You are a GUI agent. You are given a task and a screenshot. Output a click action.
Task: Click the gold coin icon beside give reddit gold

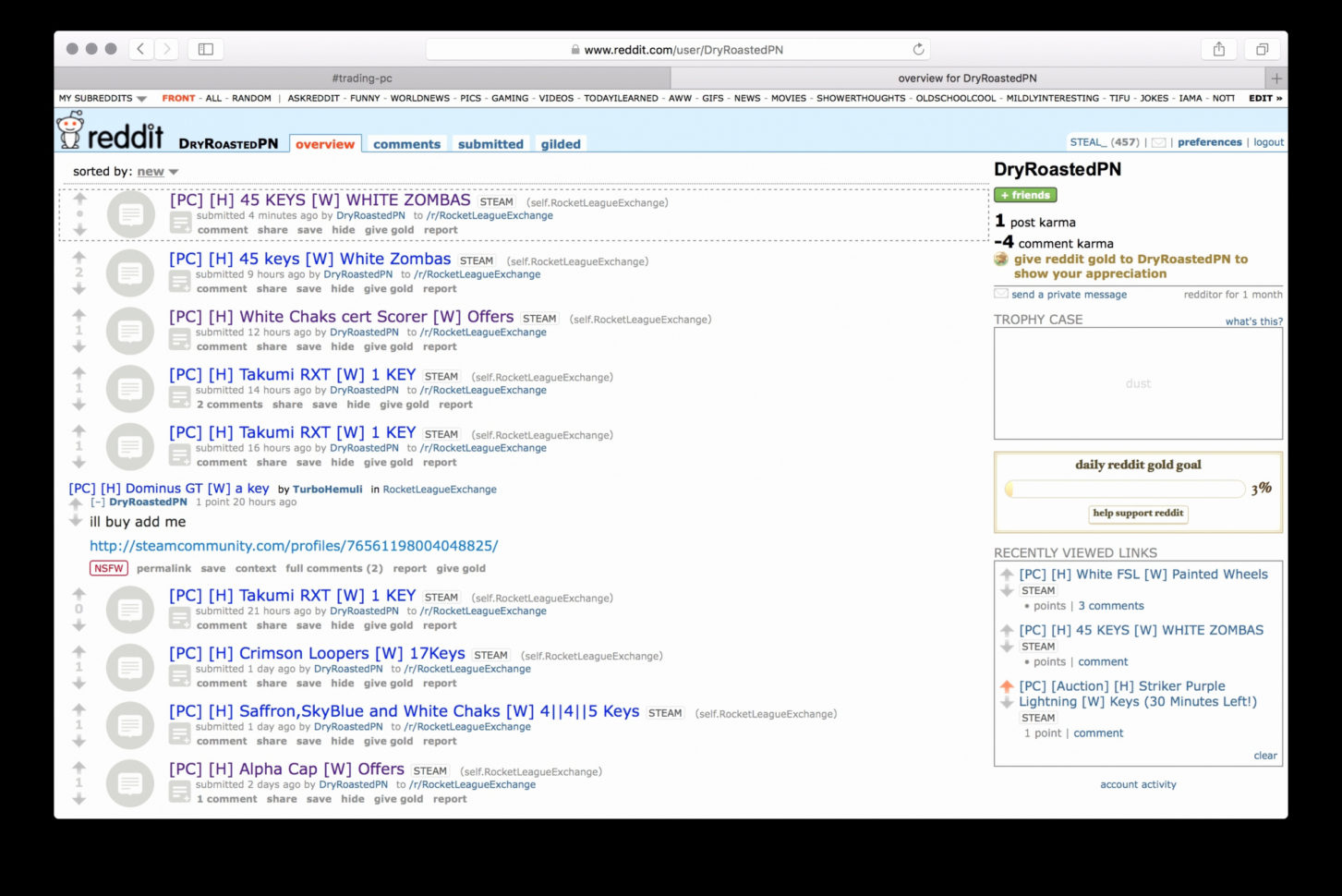[x=1001, y=260]
